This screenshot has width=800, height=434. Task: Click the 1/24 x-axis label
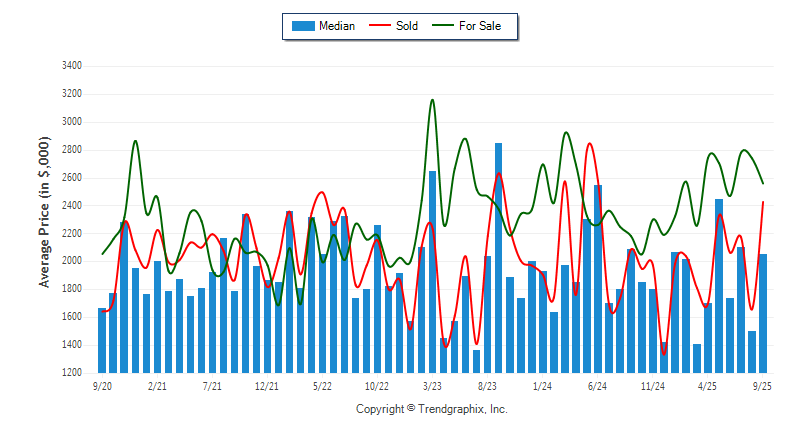click(542, 385)
